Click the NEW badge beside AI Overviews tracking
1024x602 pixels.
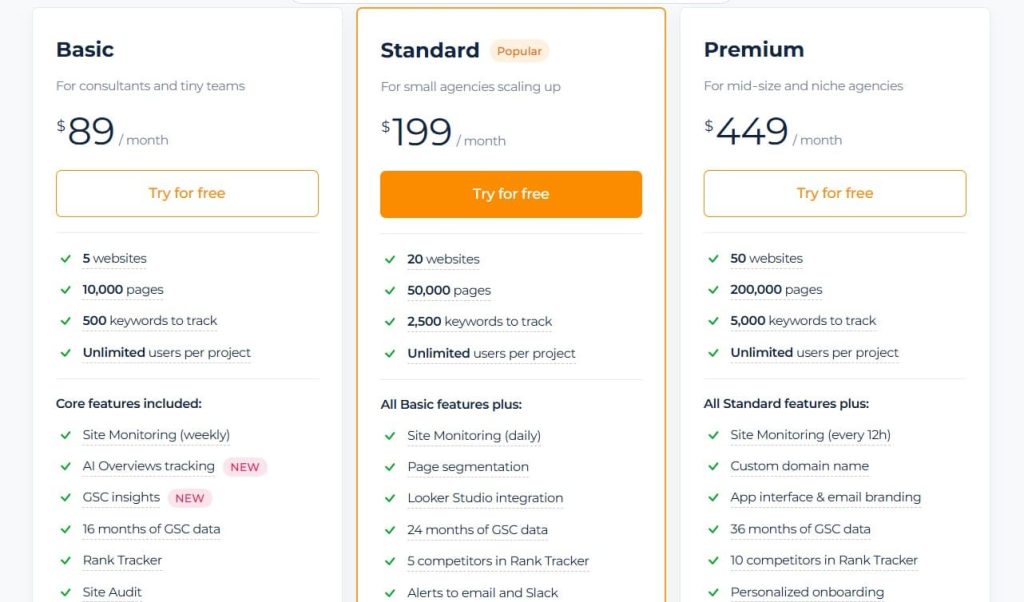tap(245, 467)
